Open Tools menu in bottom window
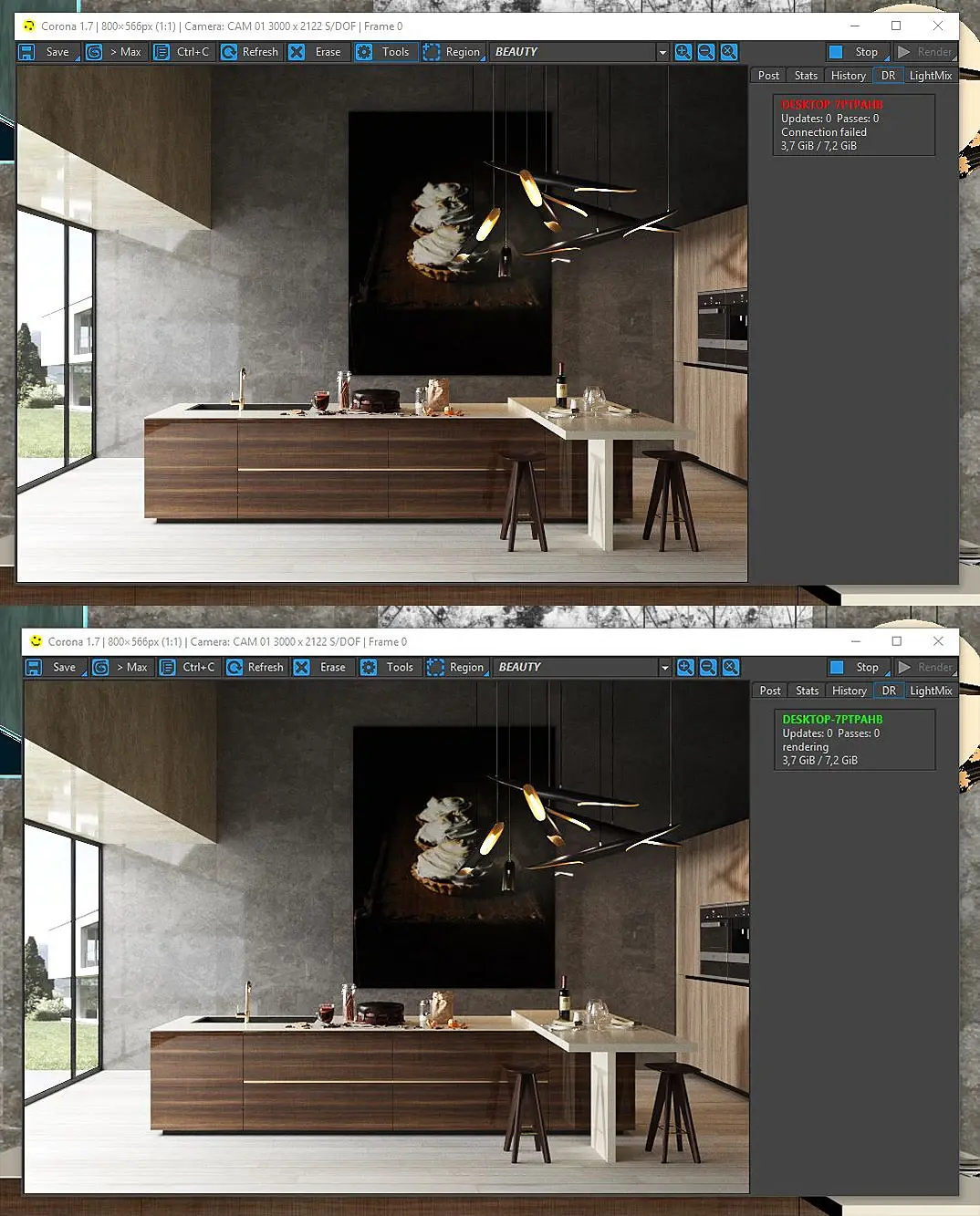980x1216 pixels. tap(389, 667)
